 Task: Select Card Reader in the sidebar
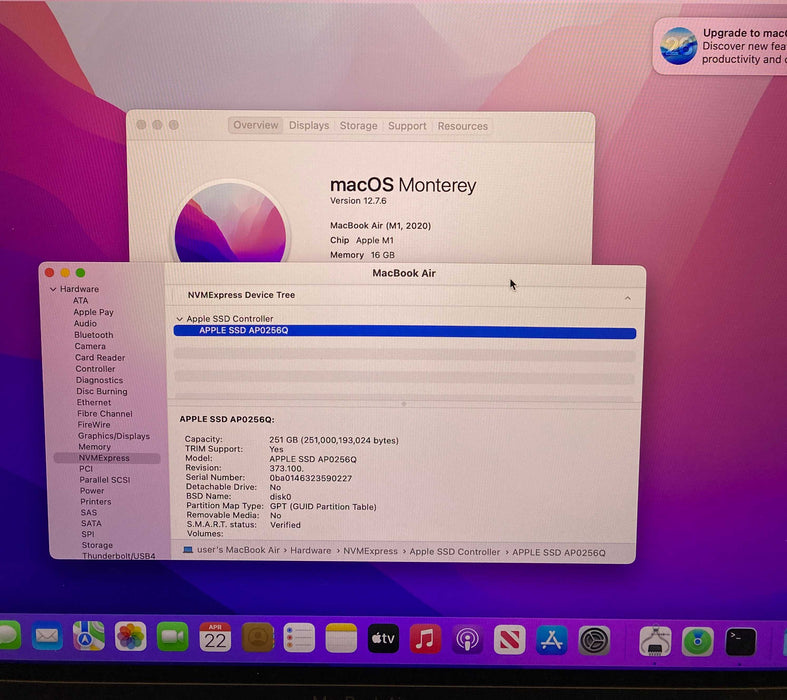pos(100,358)
